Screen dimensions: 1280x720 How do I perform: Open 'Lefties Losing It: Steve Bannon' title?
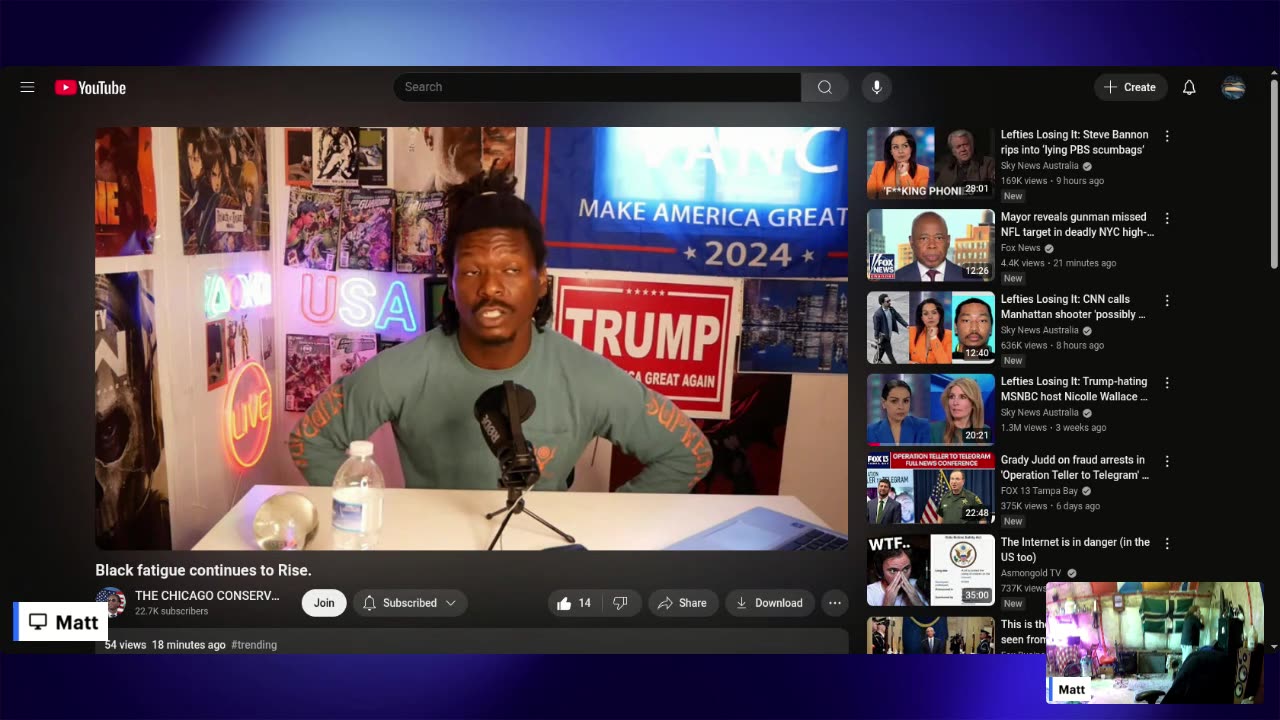coord(1074,142)
